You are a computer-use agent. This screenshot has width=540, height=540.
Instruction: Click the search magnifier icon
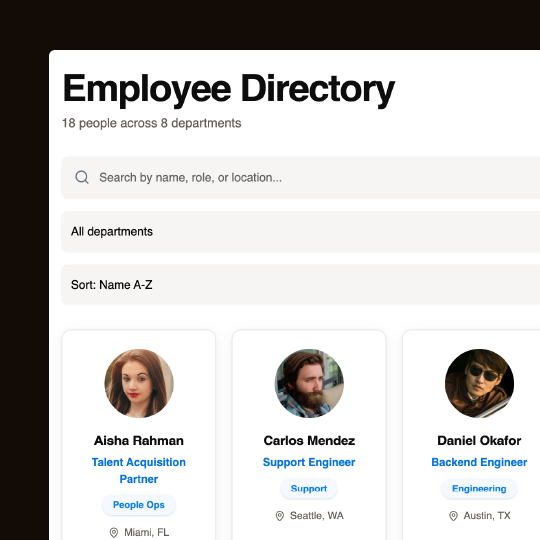(x=82, y=177)
